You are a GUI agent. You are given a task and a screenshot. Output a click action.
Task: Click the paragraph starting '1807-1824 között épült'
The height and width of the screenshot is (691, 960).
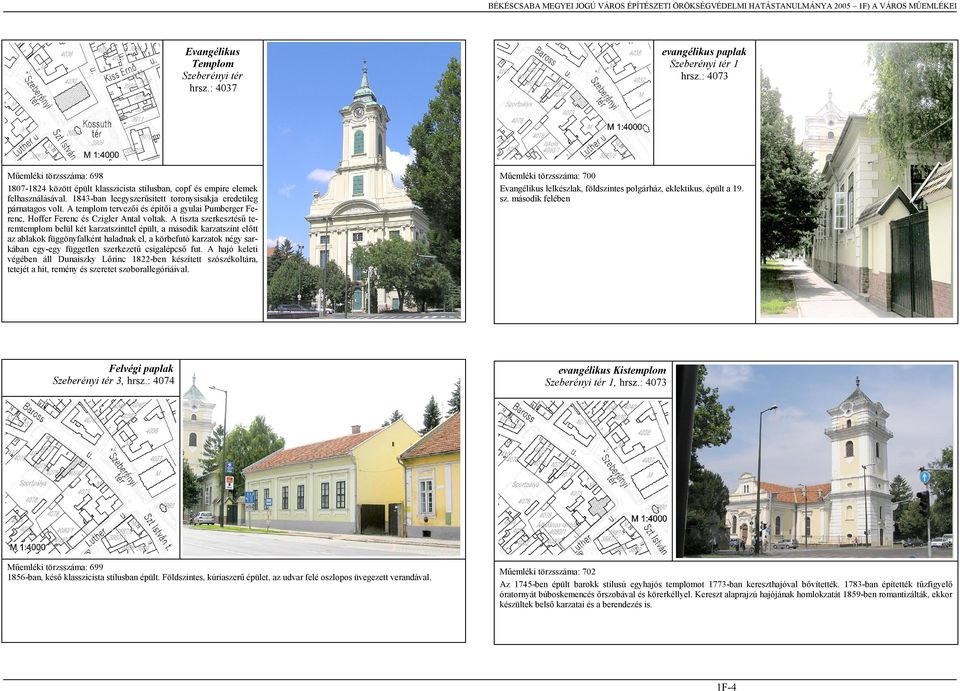[x=132, y=228]
